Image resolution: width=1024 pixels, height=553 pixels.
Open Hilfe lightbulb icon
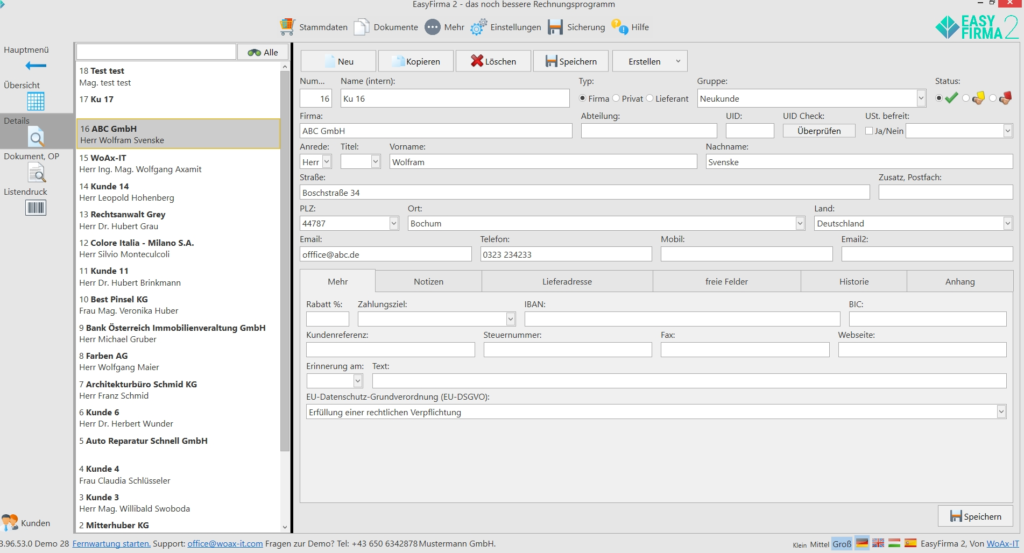coord(620,27)
